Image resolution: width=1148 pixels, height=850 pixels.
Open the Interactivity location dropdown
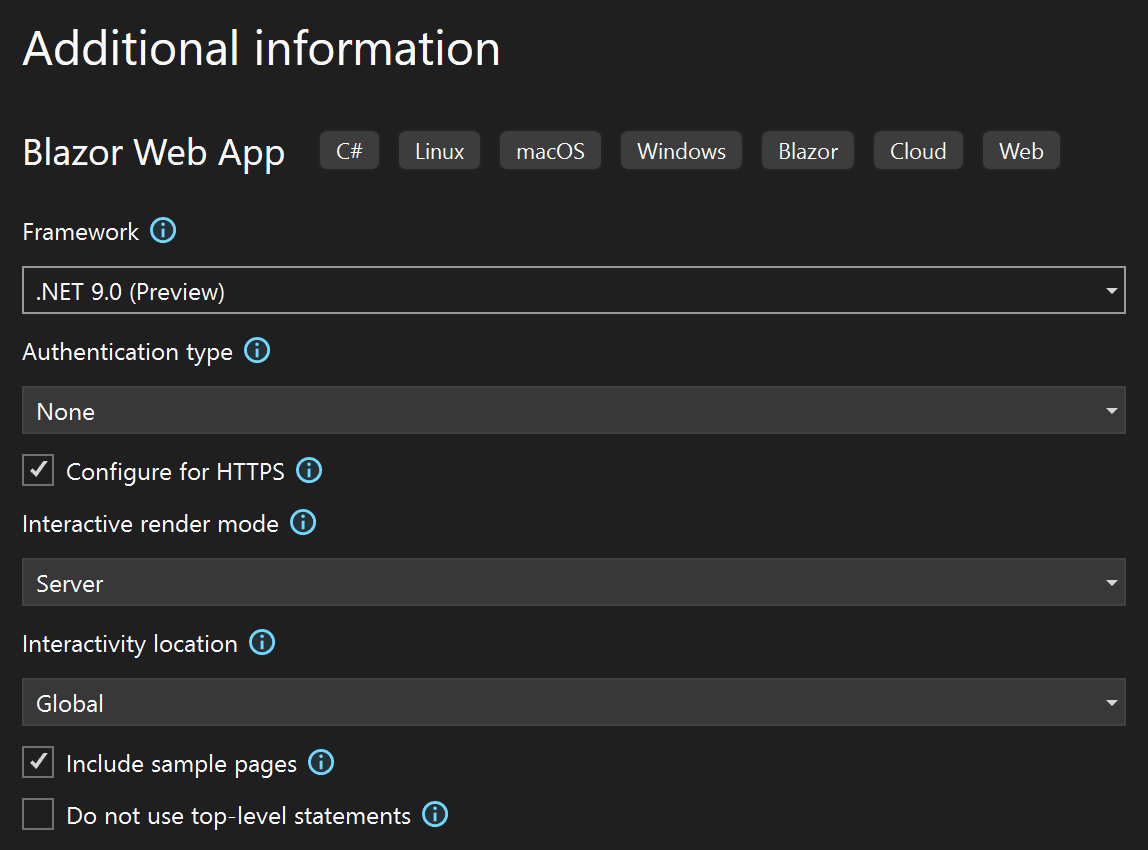574,703
